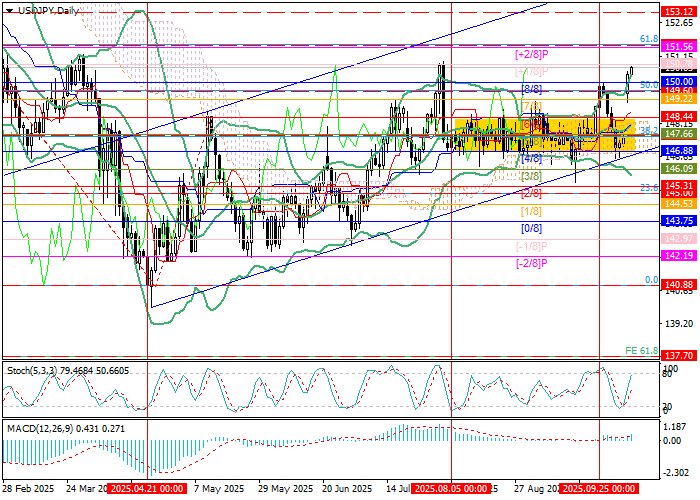Select the [2/8] Murrey level label

(x=532, y=194)
